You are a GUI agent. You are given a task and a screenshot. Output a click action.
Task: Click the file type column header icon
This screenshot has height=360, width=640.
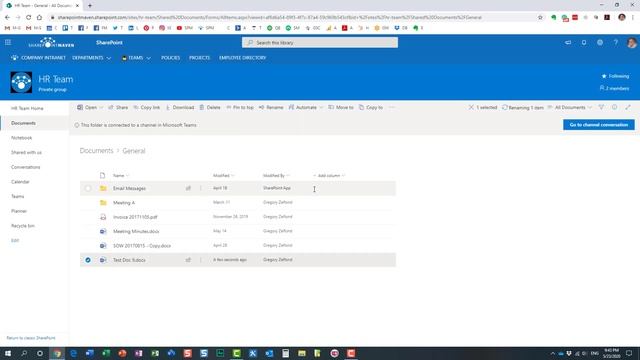(102, 176)
